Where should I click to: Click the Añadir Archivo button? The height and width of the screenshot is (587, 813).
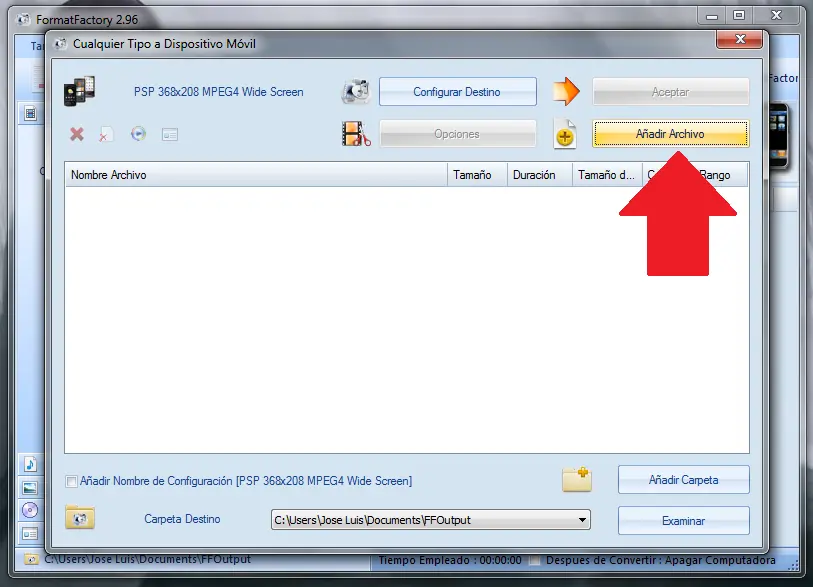click(x=670, y=134)
